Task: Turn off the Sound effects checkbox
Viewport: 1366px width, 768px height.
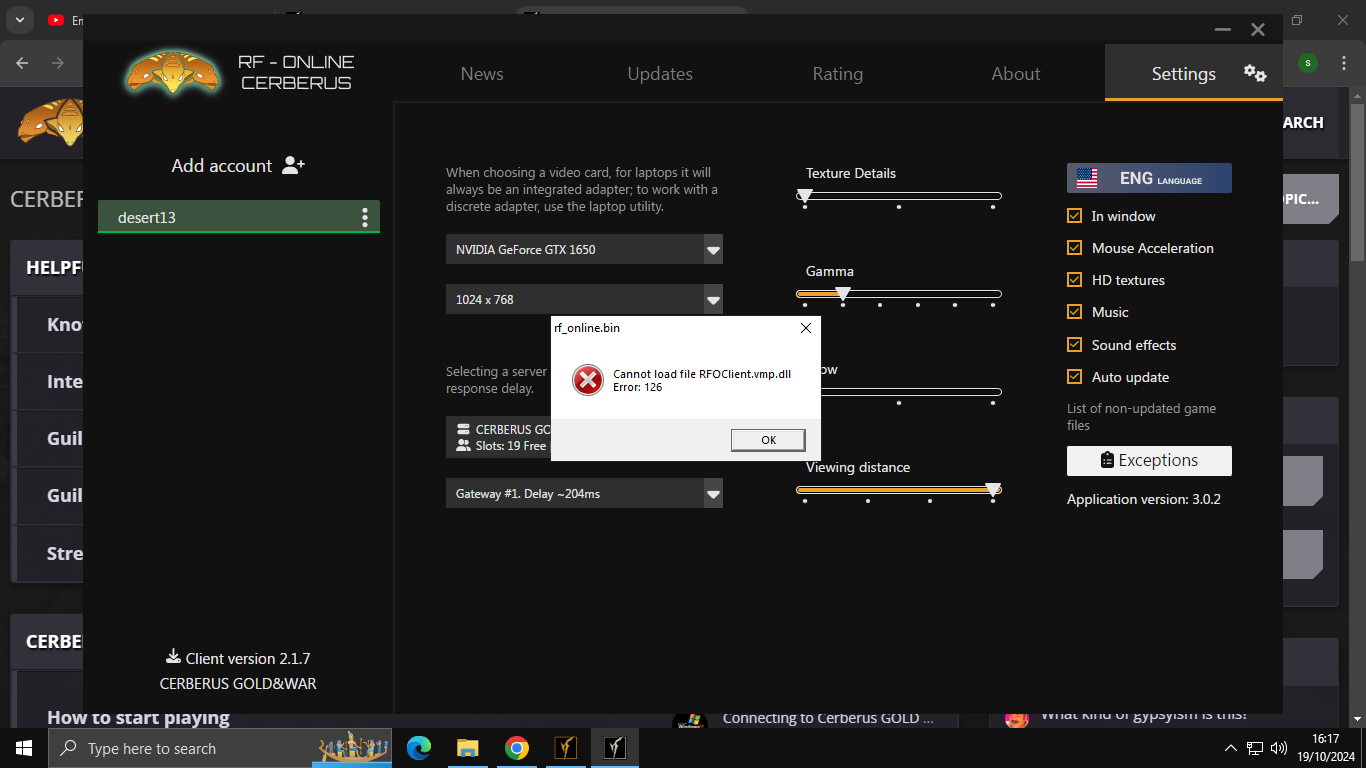Action: [1075, 344]
